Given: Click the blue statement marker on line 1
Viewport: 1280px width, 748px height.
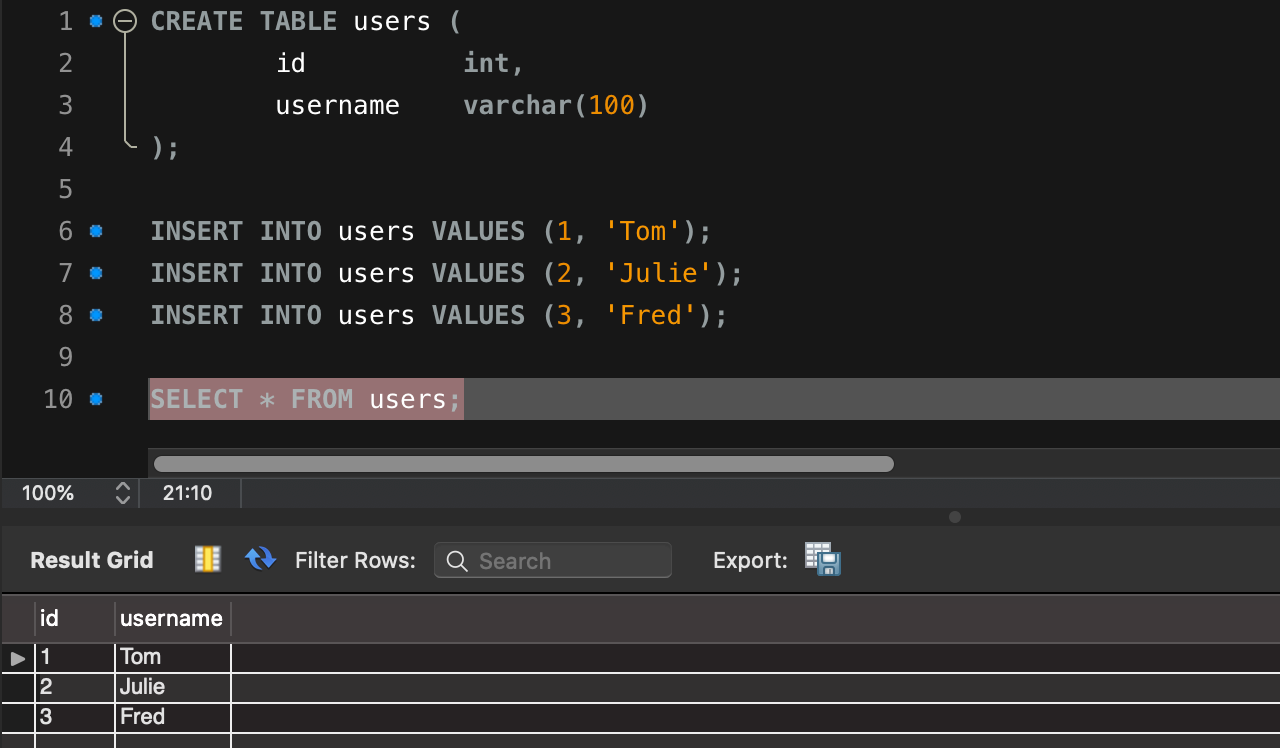Looking at the screenshot, I should 96,21.
